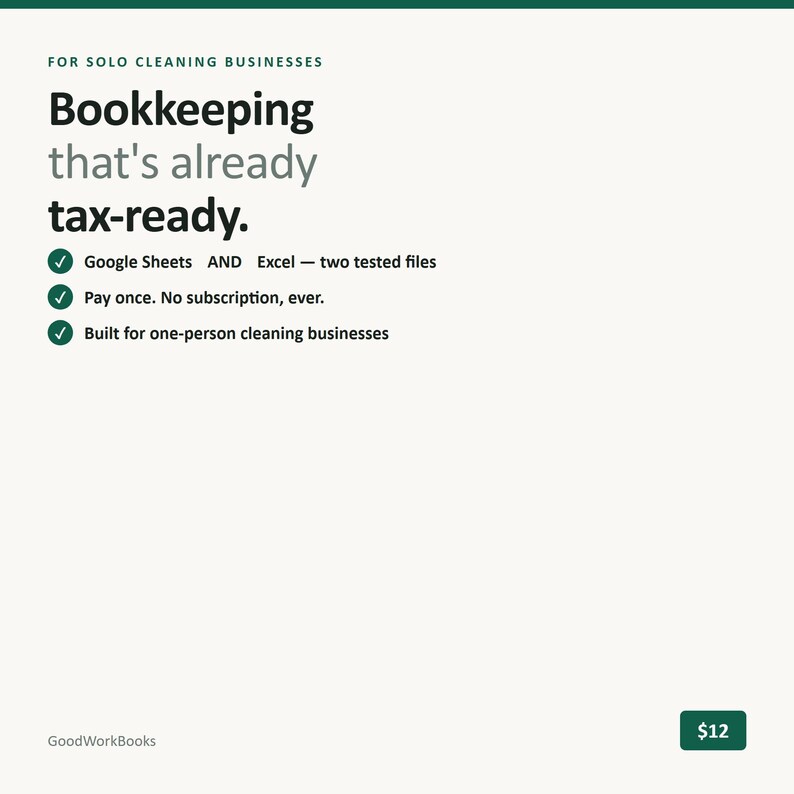Click the GoodWorkBooks brand name
The image size is (794, 794).
pyautogui.click(x=102, y=741)
